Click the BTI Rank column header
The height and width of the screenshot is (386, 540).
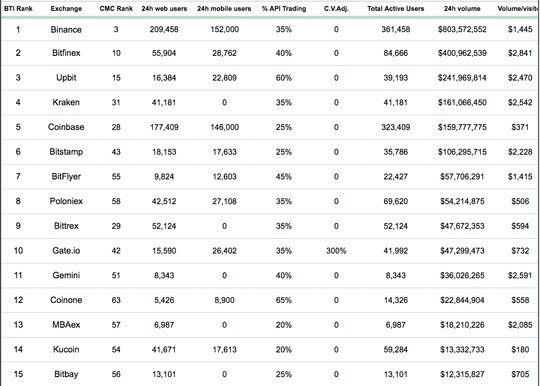coord(18,9)
